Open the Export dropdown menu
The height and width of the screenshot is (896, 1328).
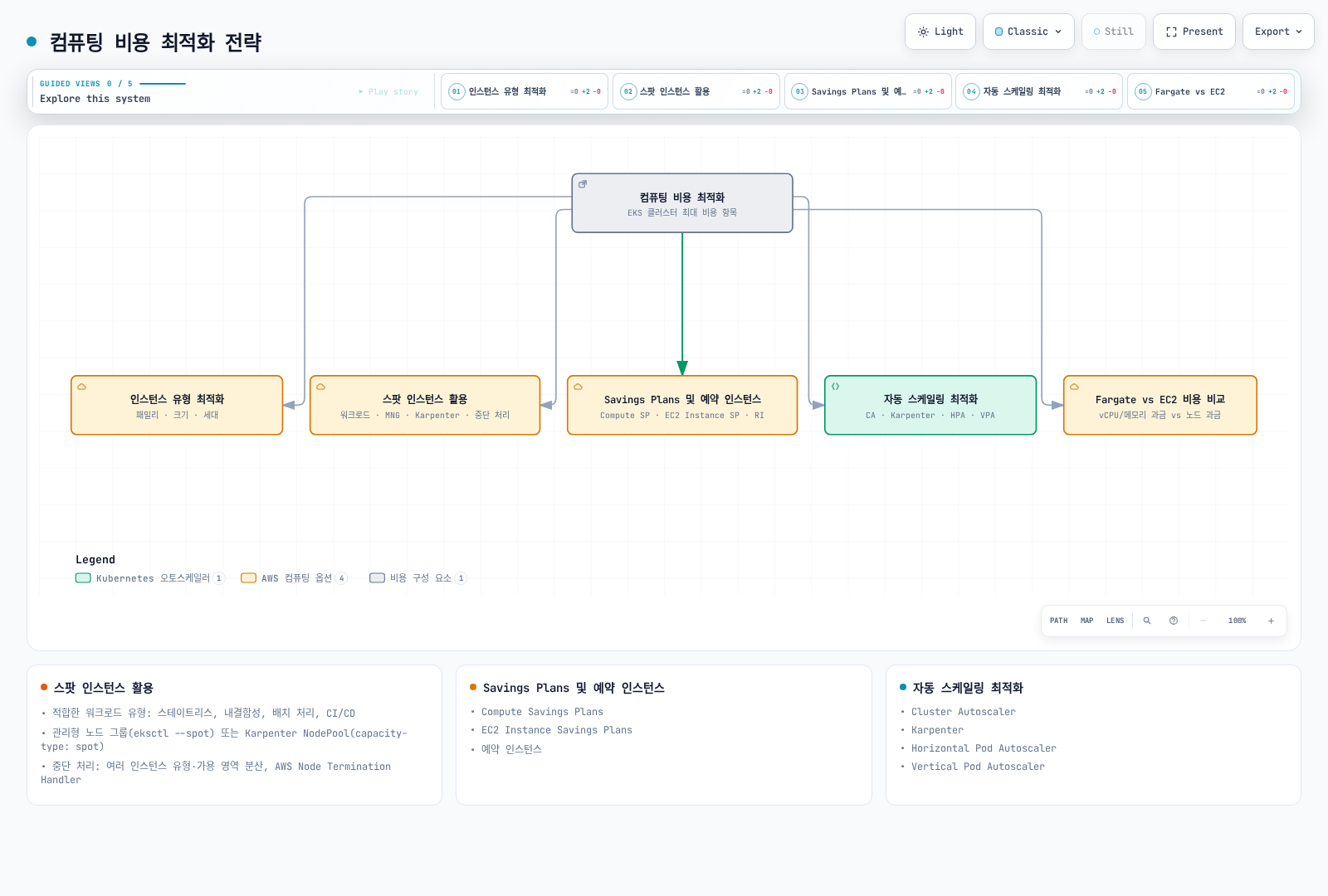[x=1278, y=32]
